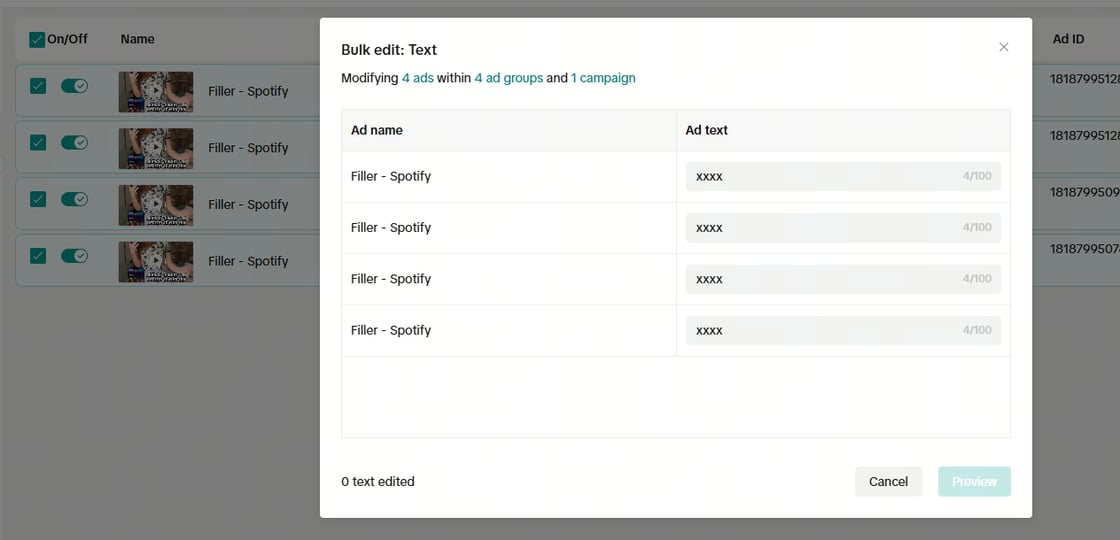
Task: Turn off the third ad's status switch
Action: (x=74, y=199)
